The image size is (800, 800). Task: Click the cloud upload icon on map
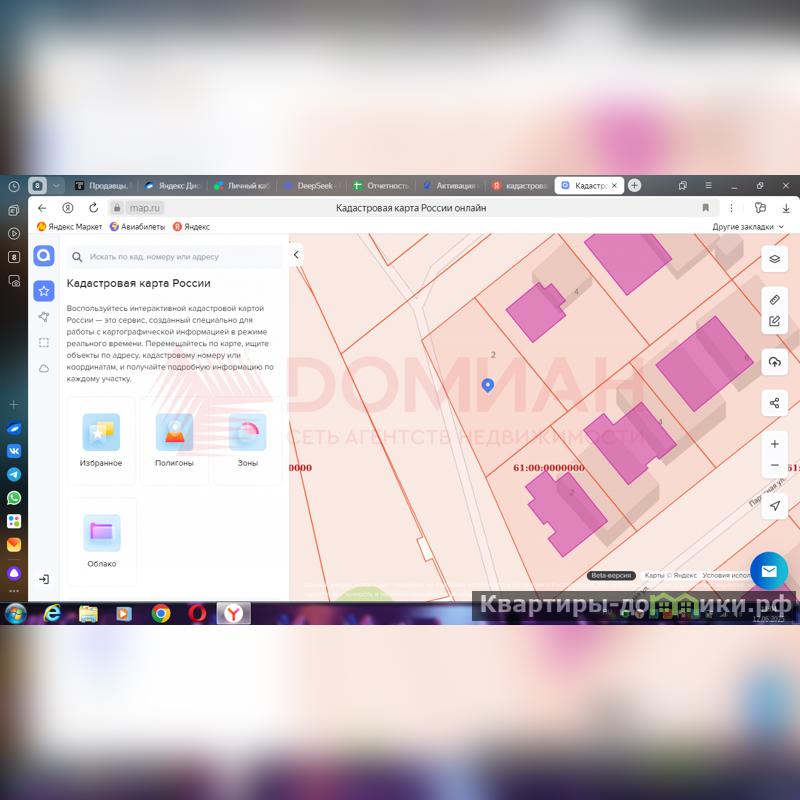(774, 362)
